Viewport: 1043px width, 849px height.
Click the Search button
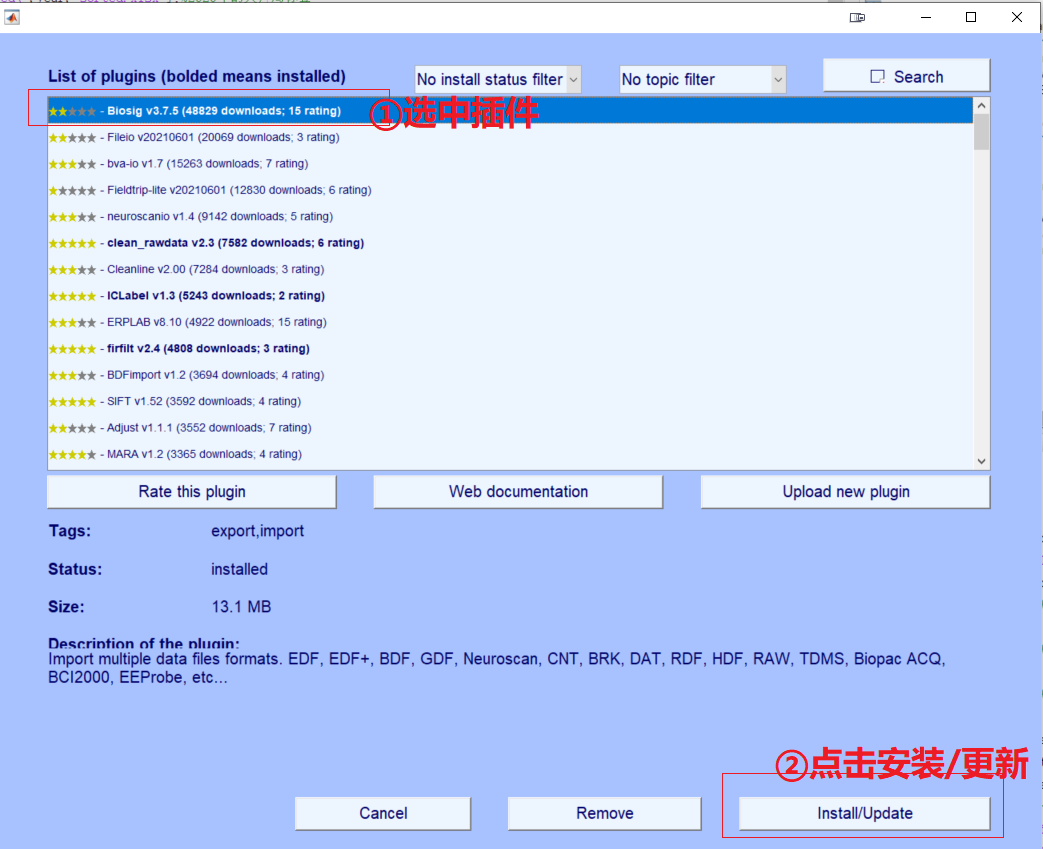click(x=905, y=75)
